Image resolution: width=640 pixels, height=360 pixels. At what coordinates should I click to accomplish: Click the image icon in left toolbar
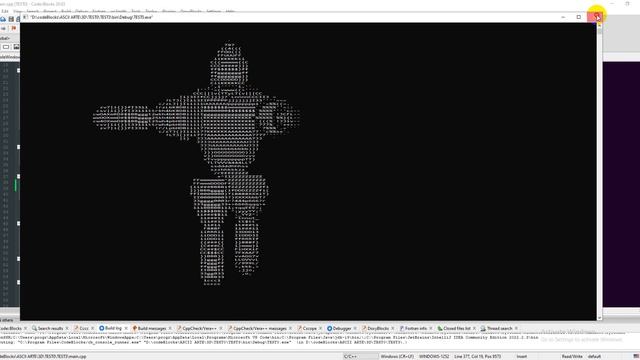click(x=16, y=47)
